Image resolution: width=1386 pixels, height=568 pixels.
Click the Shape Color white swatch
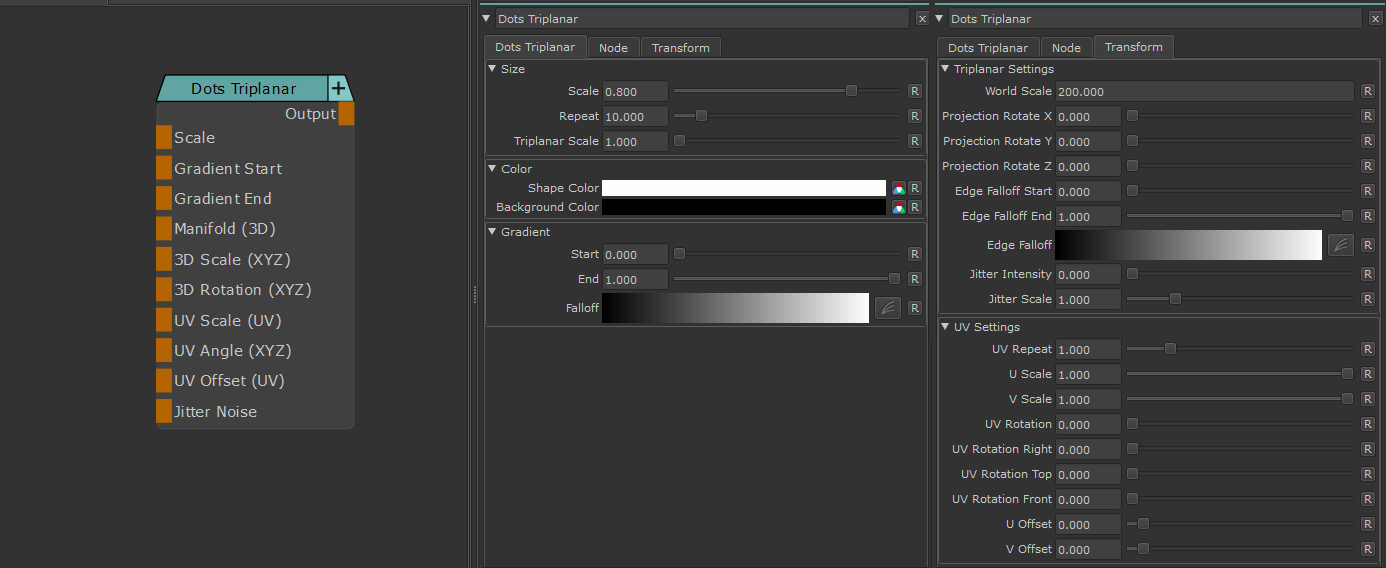pyautogui.click(x=743, y=188)
